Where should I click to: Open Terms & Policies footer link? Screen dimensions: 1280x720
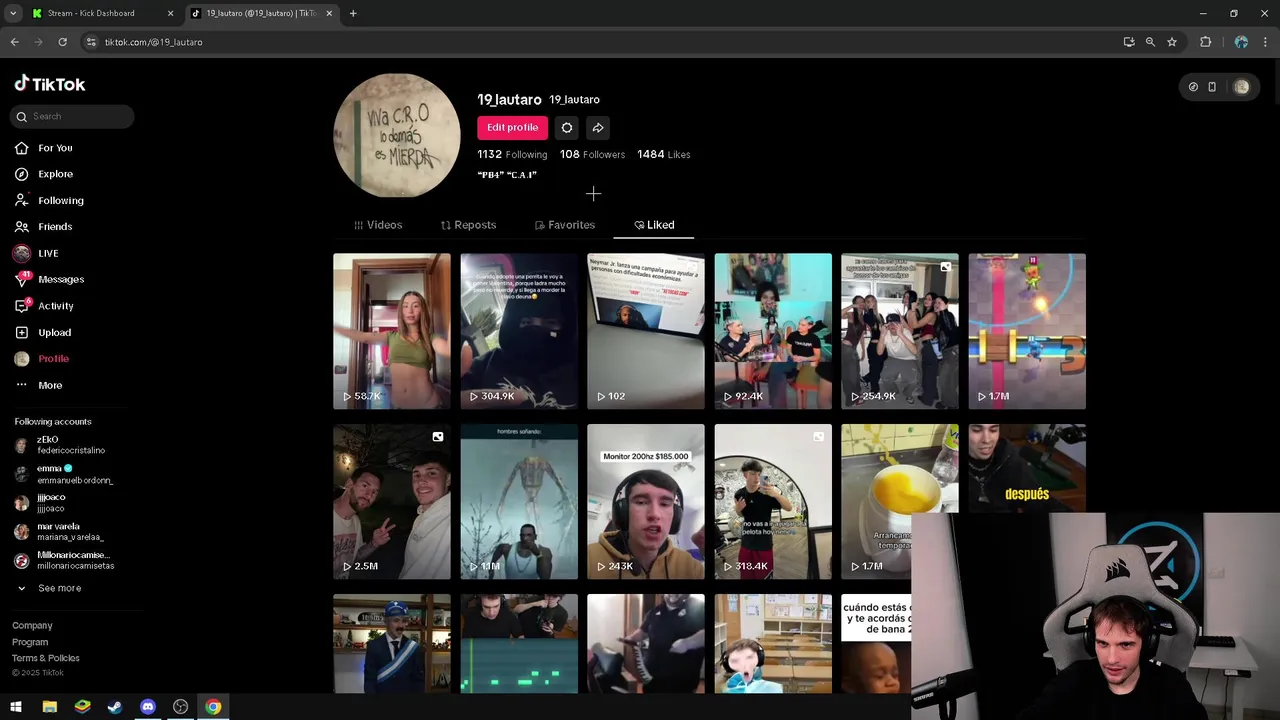pyautogui.click(x=46, y=658)
